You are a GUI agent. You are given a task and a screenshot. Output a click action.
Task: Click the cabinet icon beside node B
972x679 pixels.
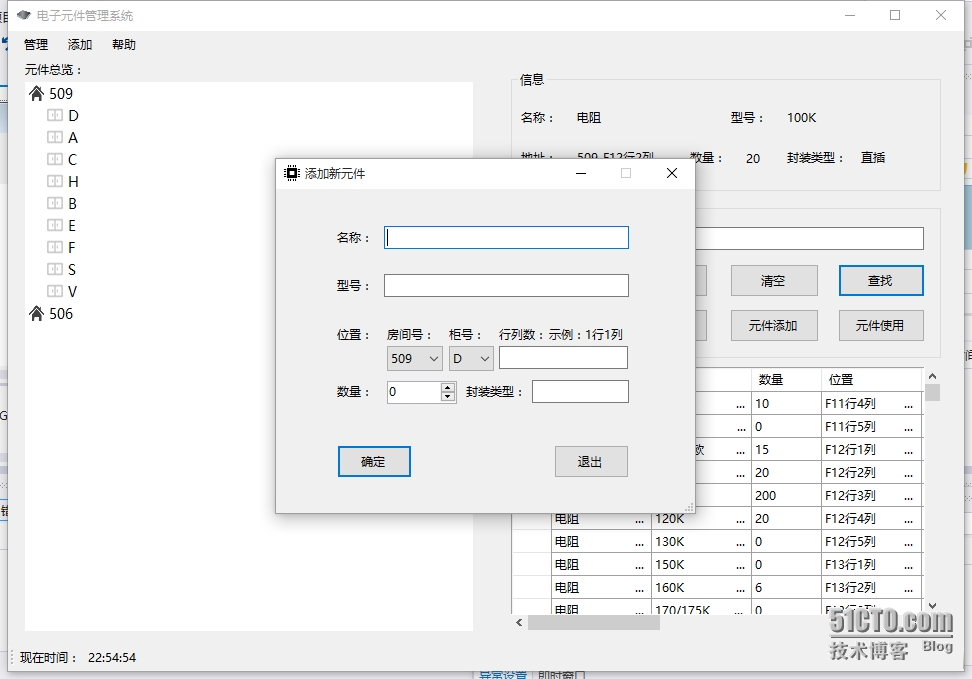coord(55,203)
